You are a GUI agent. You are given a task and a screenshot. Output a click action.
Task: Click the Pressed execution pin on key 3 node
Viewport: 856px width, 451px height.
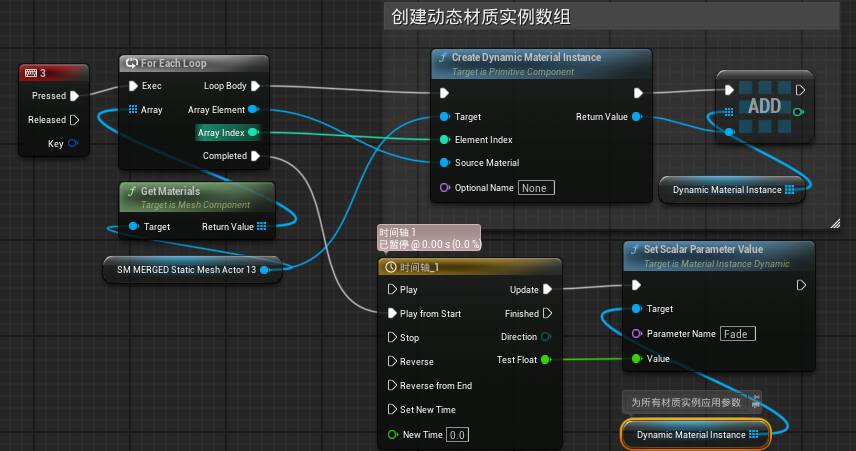(x=73, y=96)
